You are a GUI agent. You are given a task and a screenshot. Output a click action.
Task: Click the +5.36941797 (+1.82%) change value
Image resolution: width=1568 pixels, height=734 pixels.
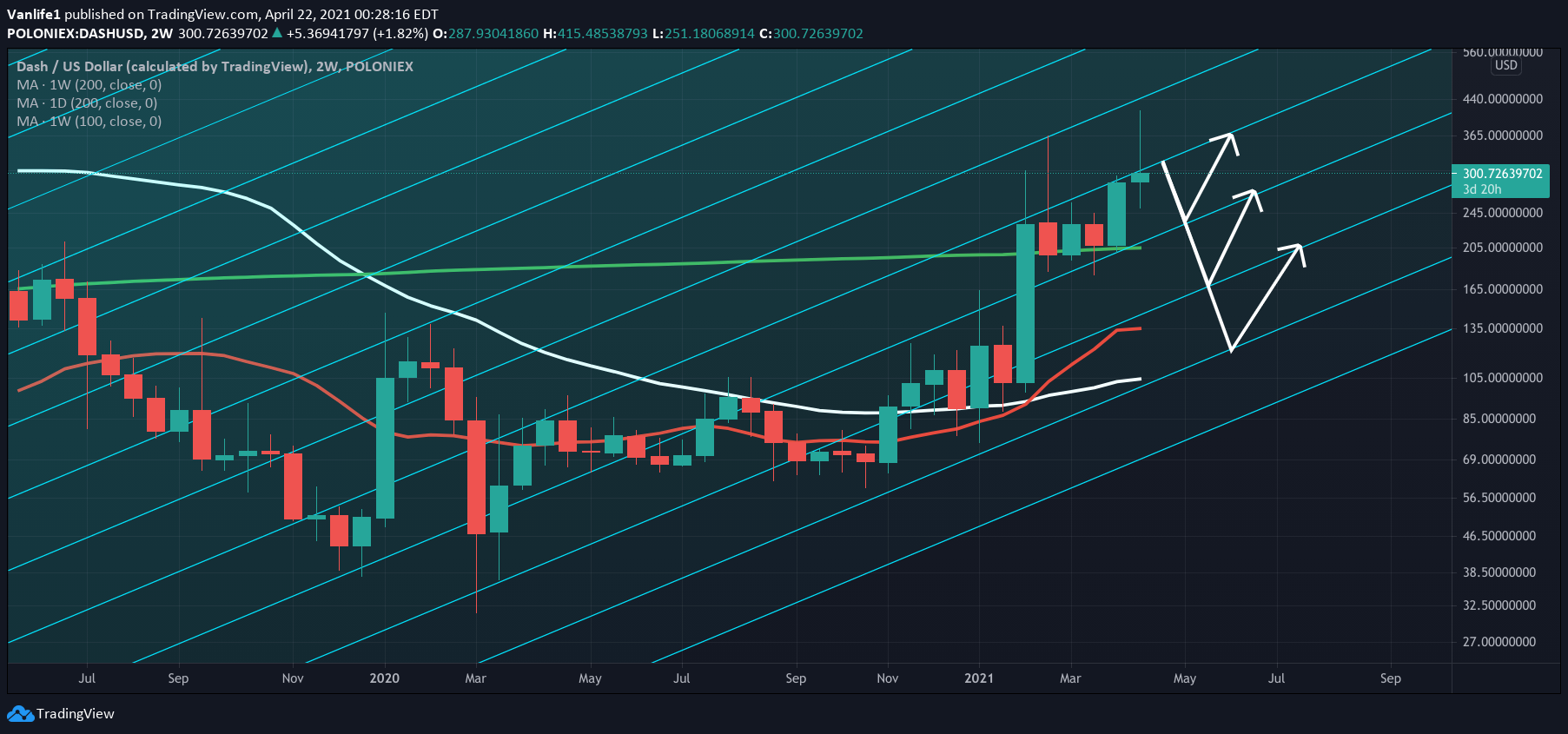pyautogui.click(x=357, y=34)
